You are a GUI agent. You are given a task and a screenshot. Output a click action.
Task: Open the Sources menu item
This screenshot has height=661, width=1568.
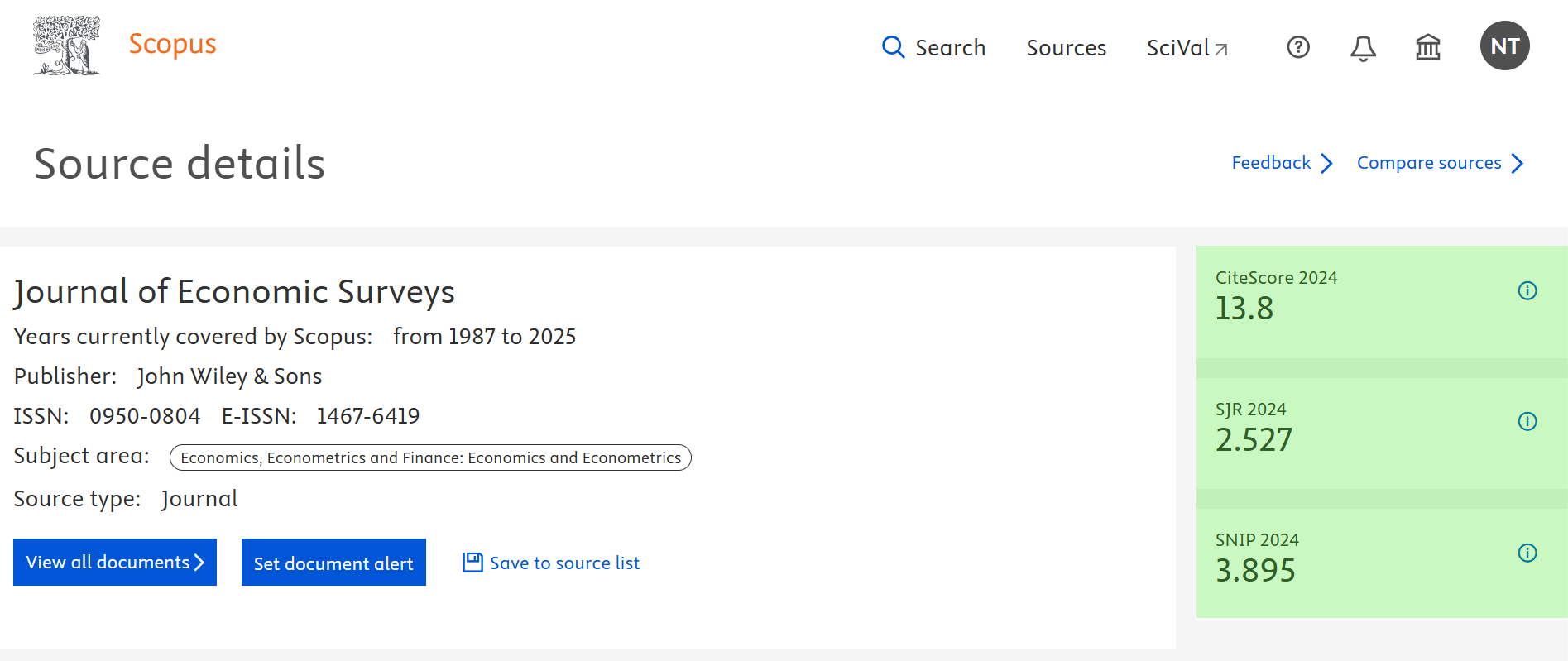[x=1066, y=48]
